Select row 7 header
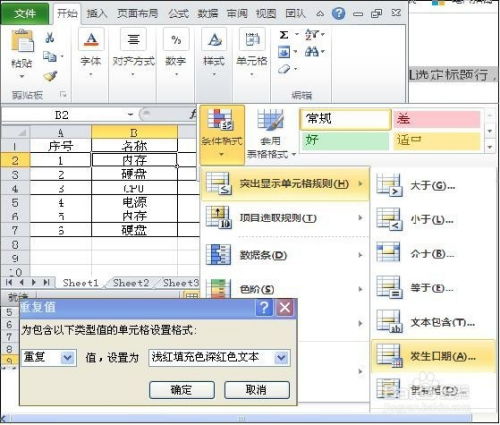 coord(15,230)
